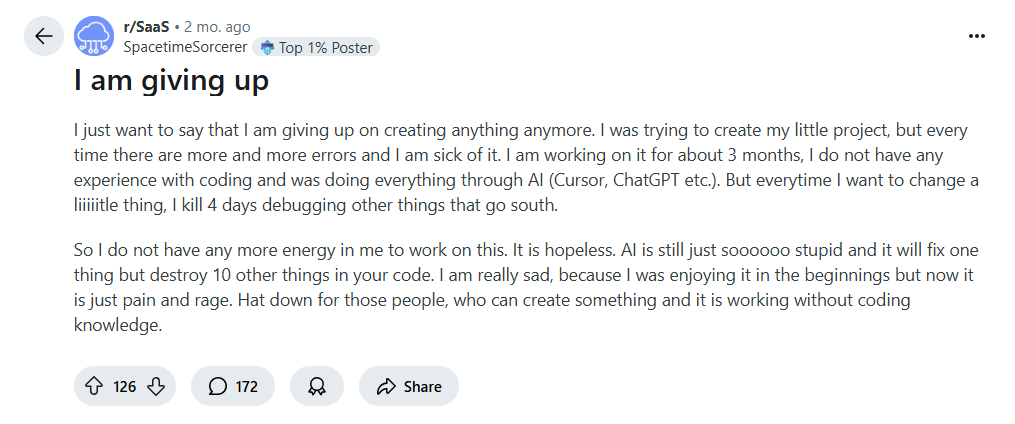Screen dimensions: 1015x424
Task: Click the 126 vote score
Action: [x=125, y=386]
